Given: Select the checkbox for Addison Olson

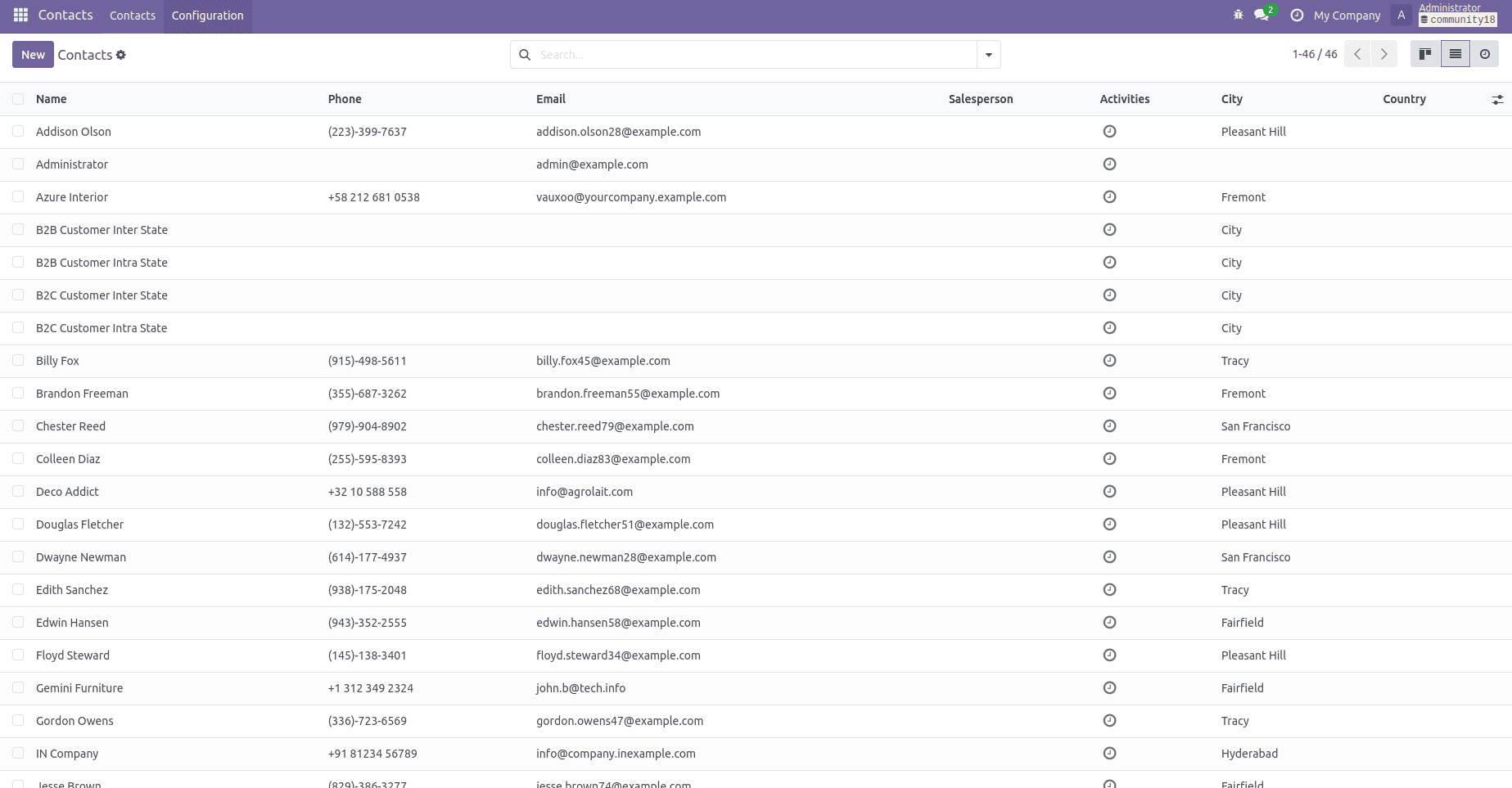Looking at the screenshot, I should tap(18, 131).
